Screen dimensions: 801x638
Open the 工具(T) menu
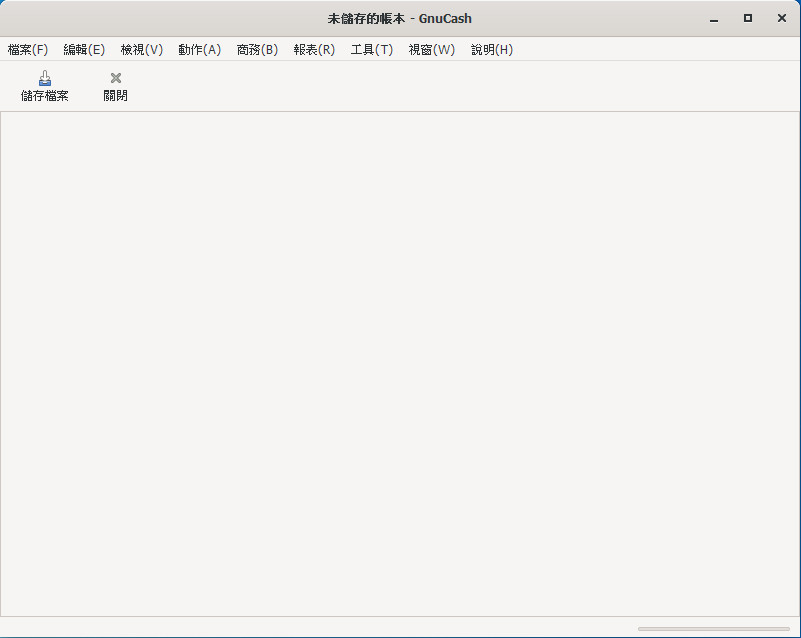click(x=371, y=50)
